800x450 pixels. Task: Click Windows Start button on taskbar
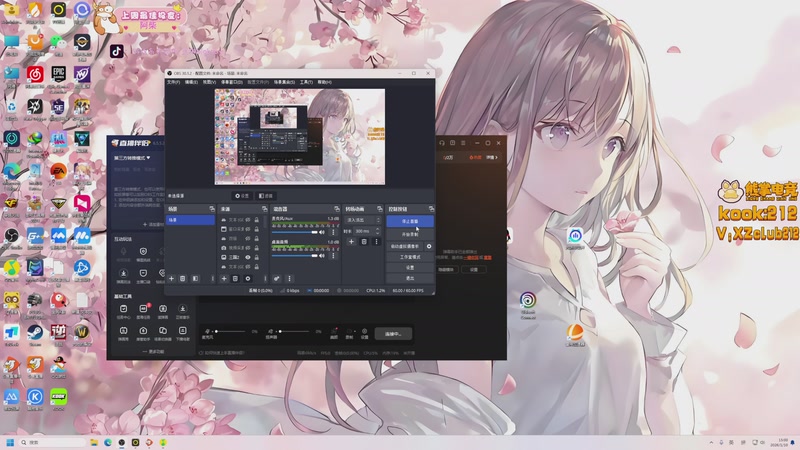coord(10,442)
